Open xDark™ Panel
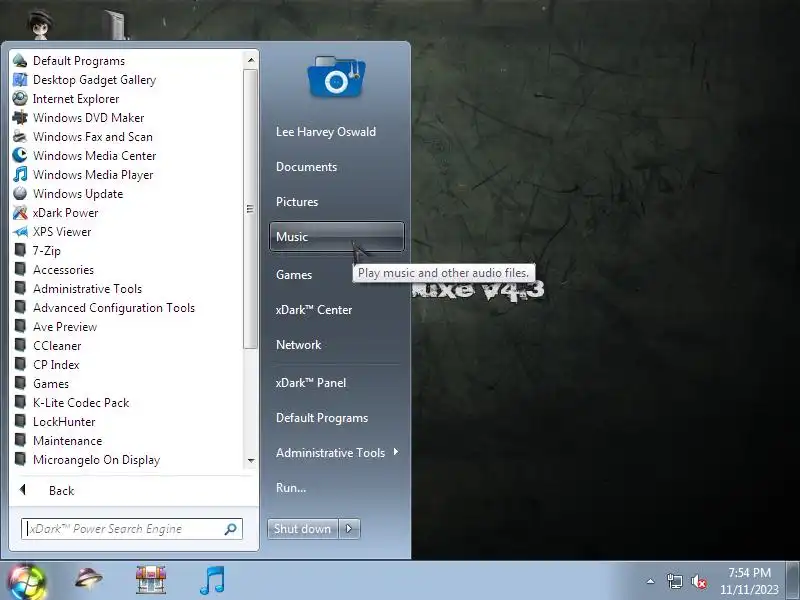 337,383
